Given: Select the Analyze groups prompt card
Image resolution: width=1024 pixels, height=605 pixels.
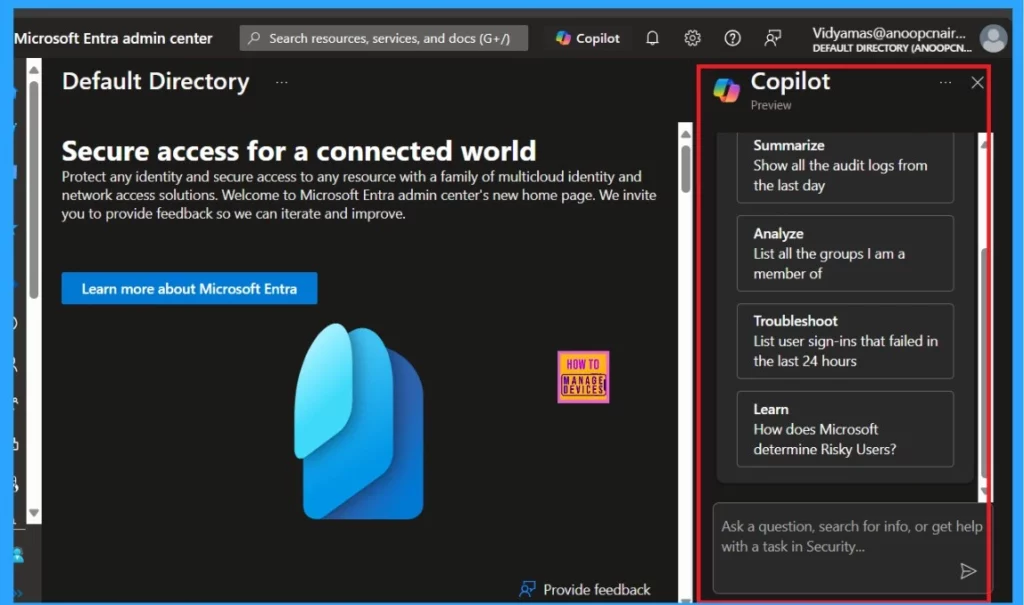Looking at the screenshot, I should 845,253.
